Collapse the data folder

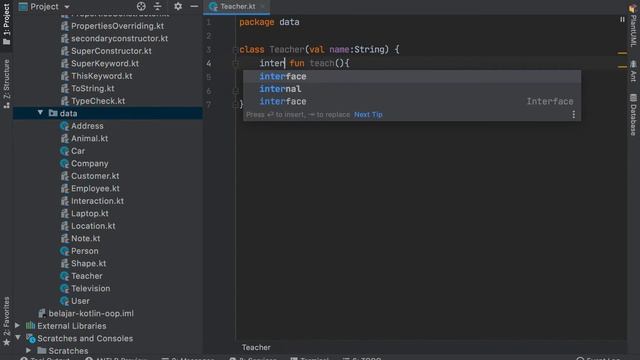click(40, 113)
